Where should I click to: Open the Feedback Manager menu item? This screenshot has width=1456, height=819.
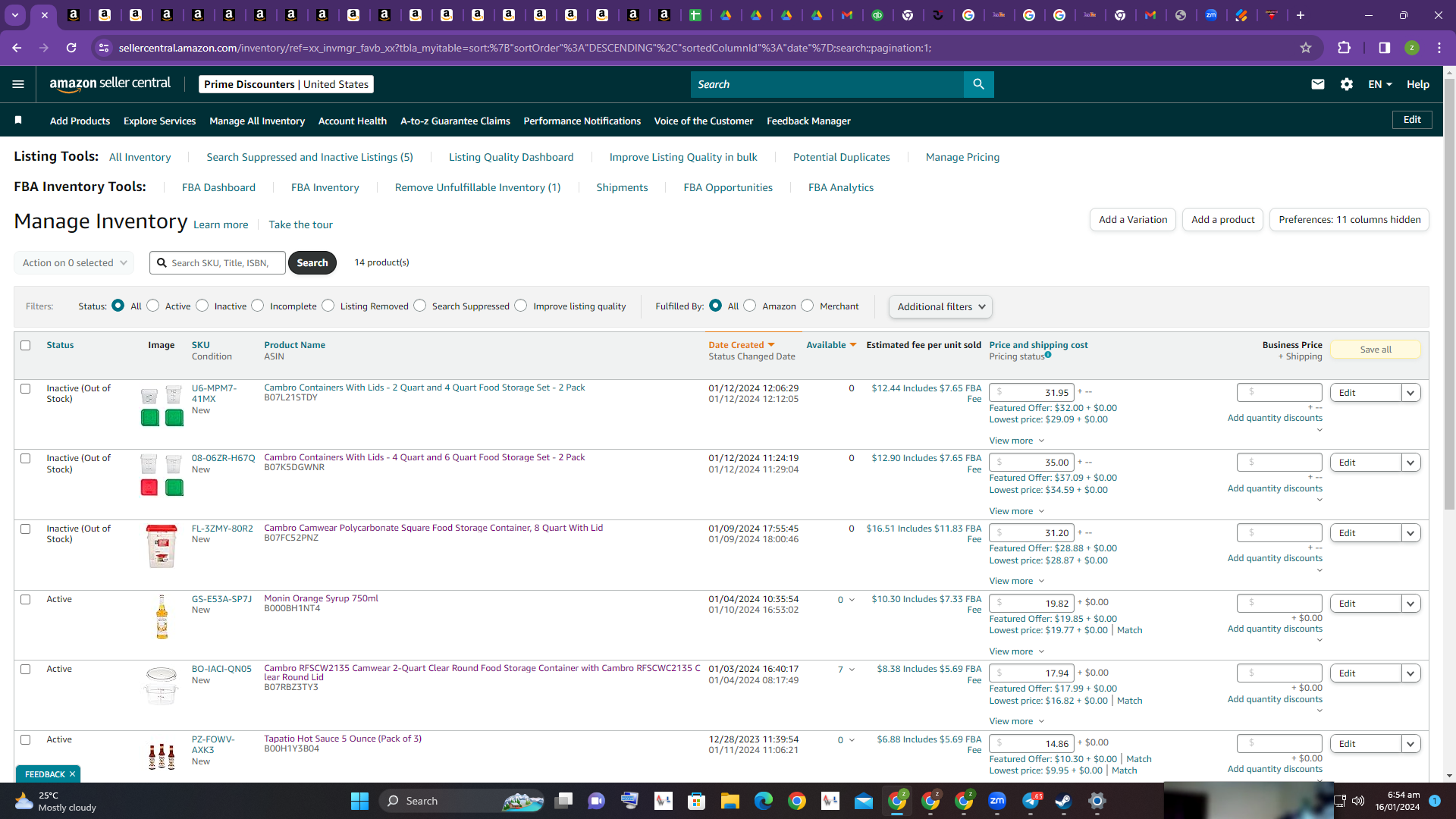[x=808, y=121]
